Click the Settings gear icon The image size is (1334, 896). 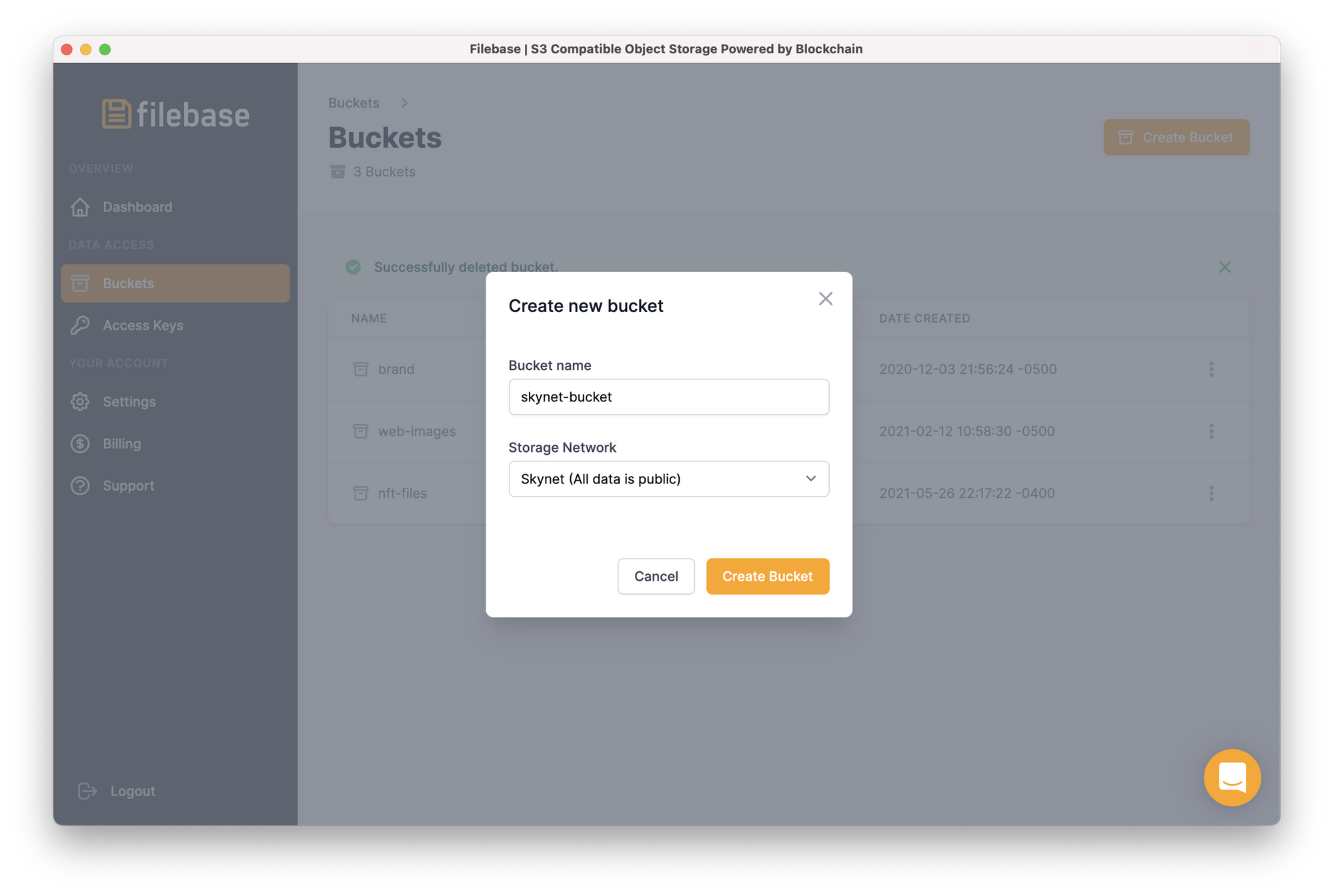[80, 401]
